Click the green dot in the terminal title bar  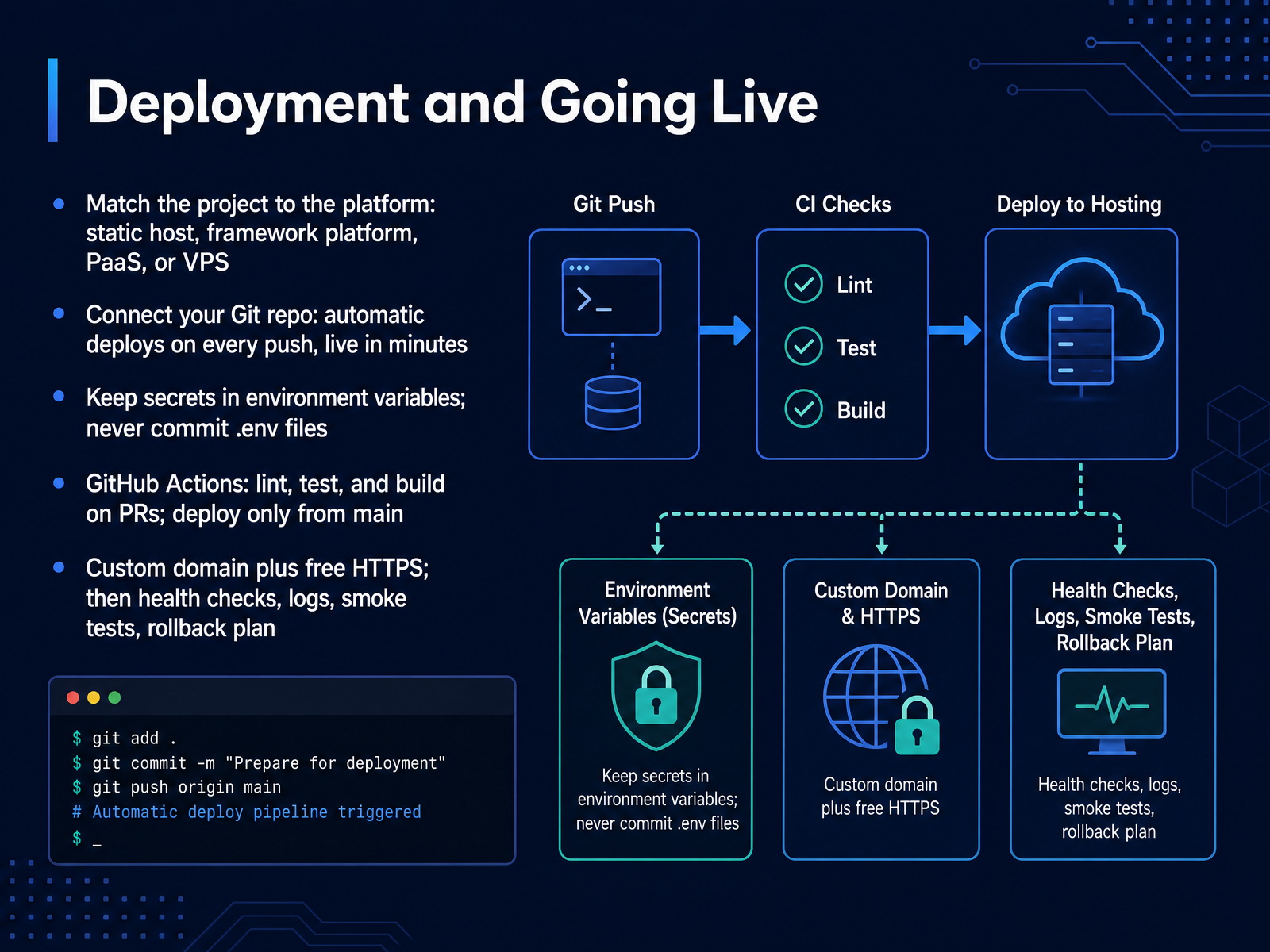[x=114, y=697]
